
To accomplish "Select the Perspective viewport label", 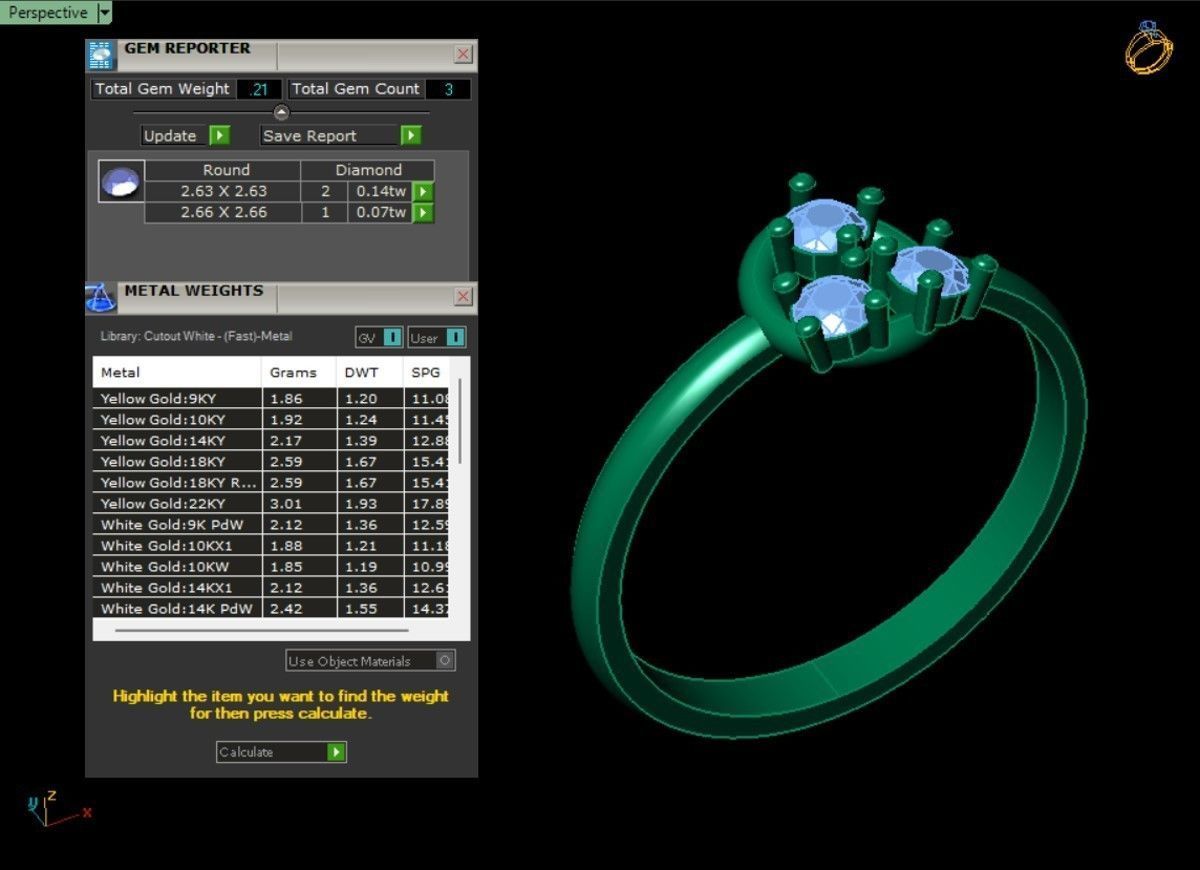I will (47, 13).
